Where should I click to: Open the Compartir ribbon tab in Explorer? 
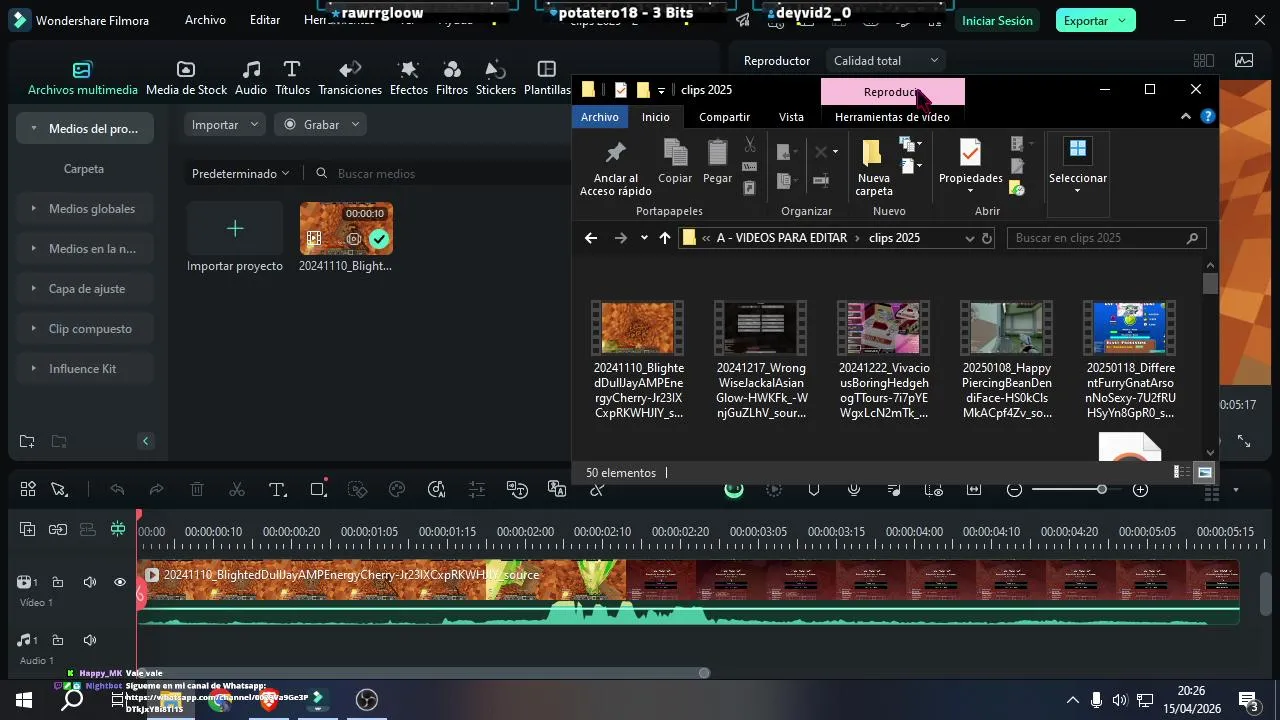click(x=724, y=117)
